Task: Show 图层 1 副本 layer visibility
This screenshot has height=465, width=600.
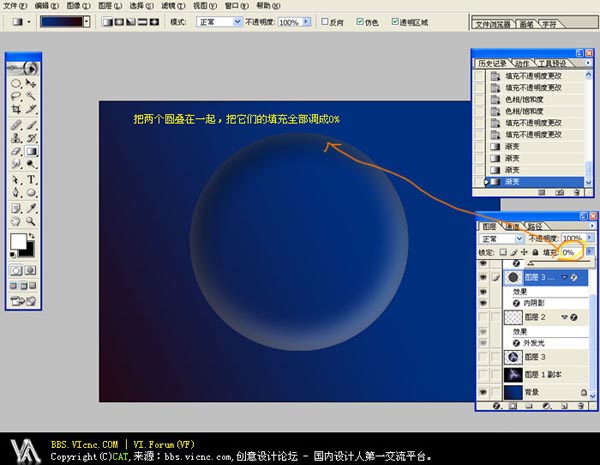Action: coord(484,374)
